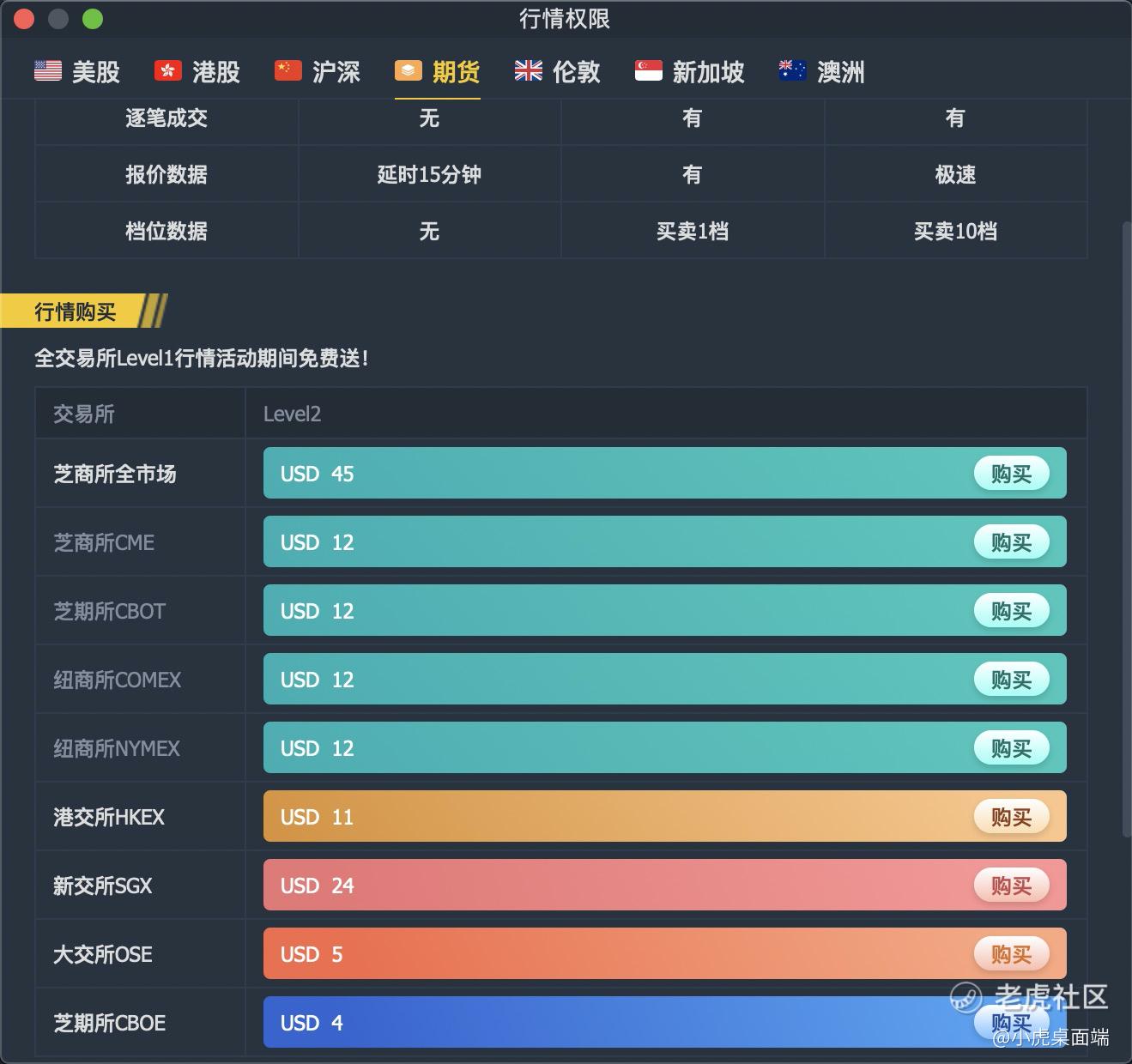This screenshot has height=1064, width=1132.
Task: Click the 芝期所CBOE exchange name
Action: pyautogui.click(x=109, y=1023)
